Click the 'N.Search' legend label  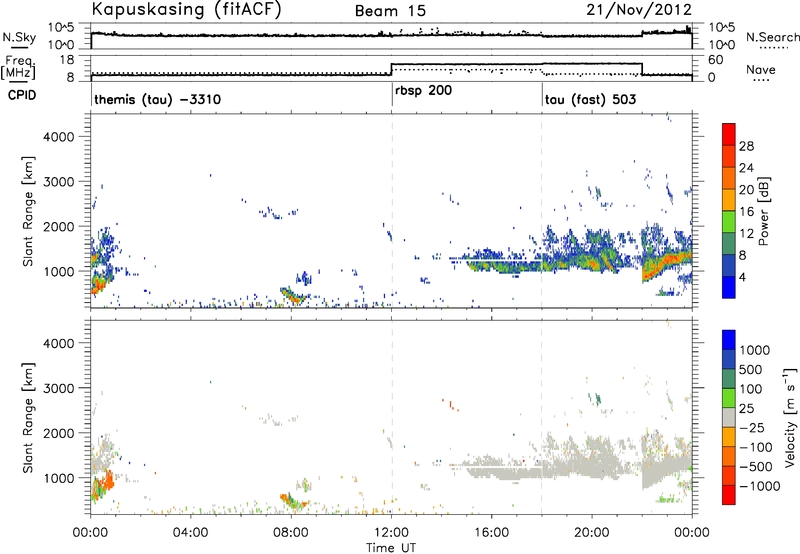click(x=772, y=37)
